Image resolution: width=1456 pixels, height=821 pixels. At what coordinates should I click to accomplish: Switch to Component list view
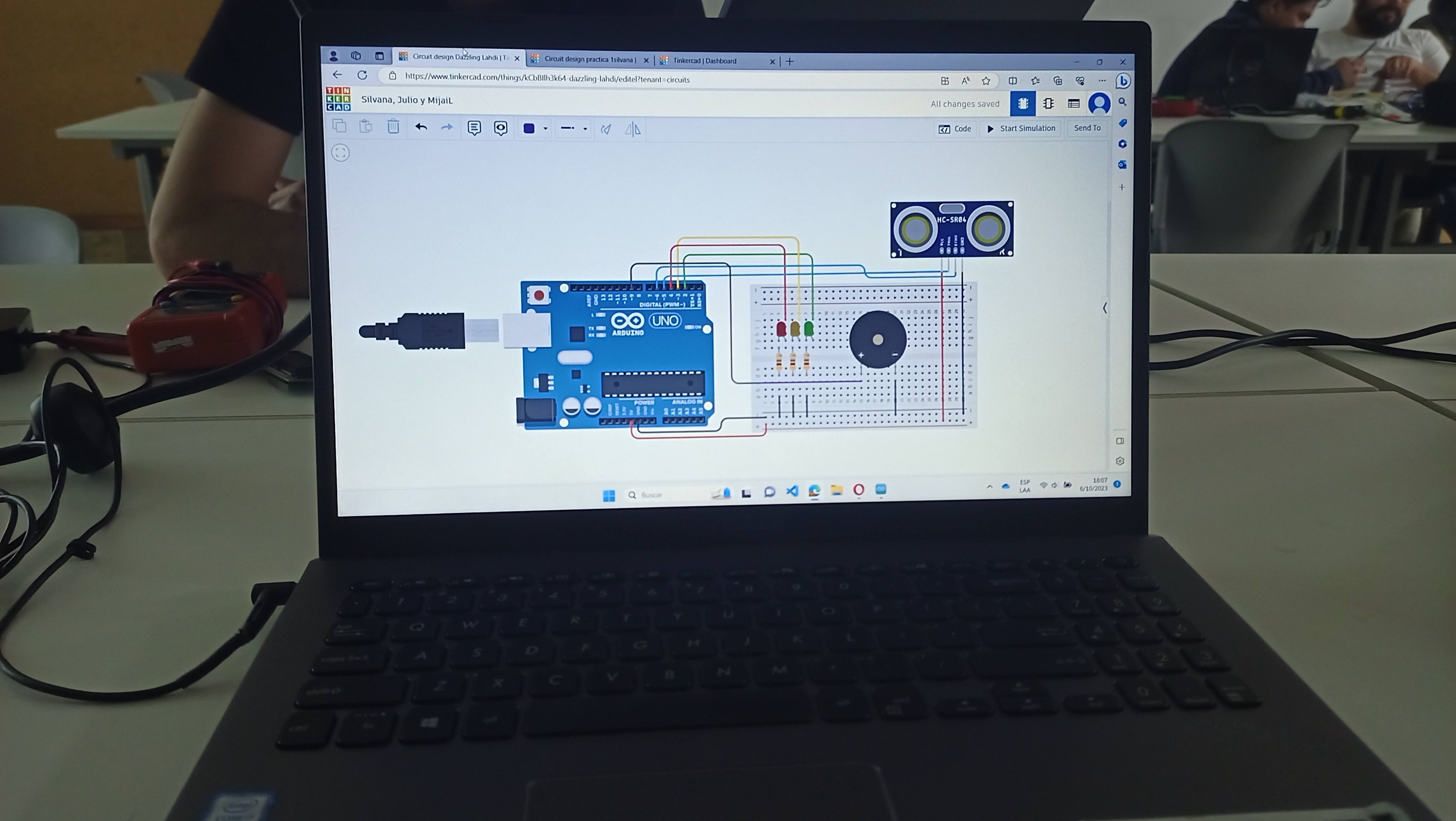pos(1074,103)
